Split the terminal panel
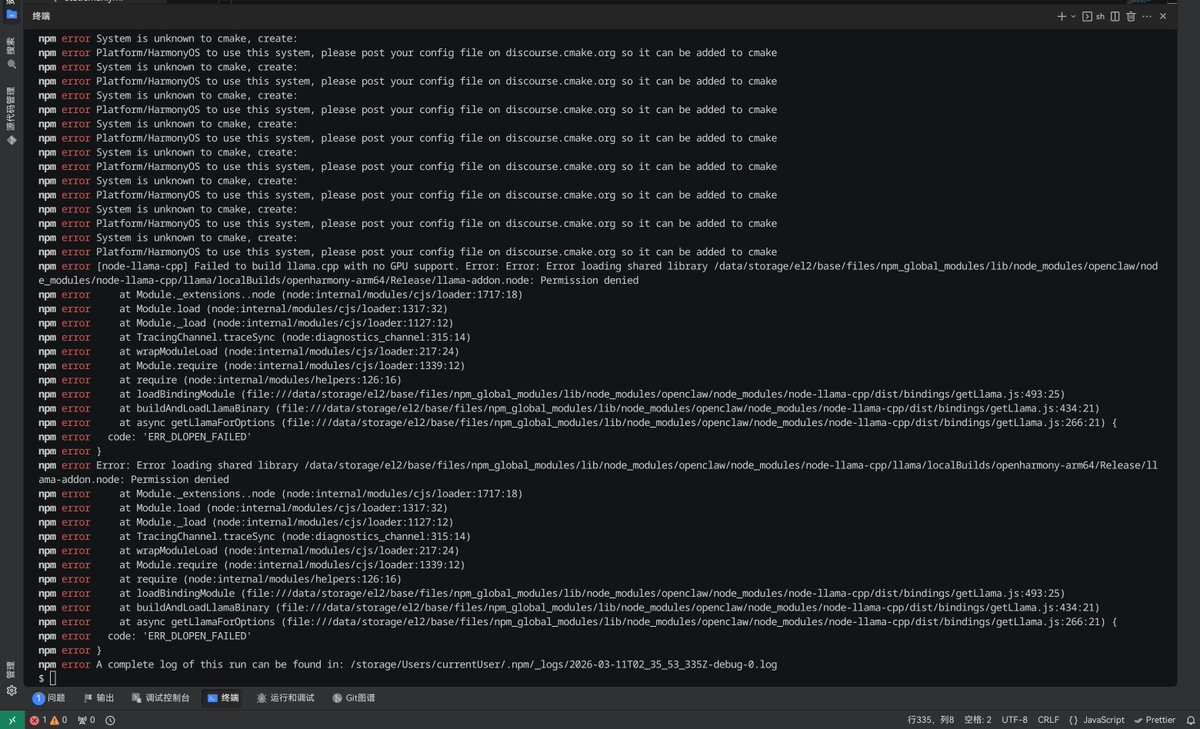 tap(1115, 17)
